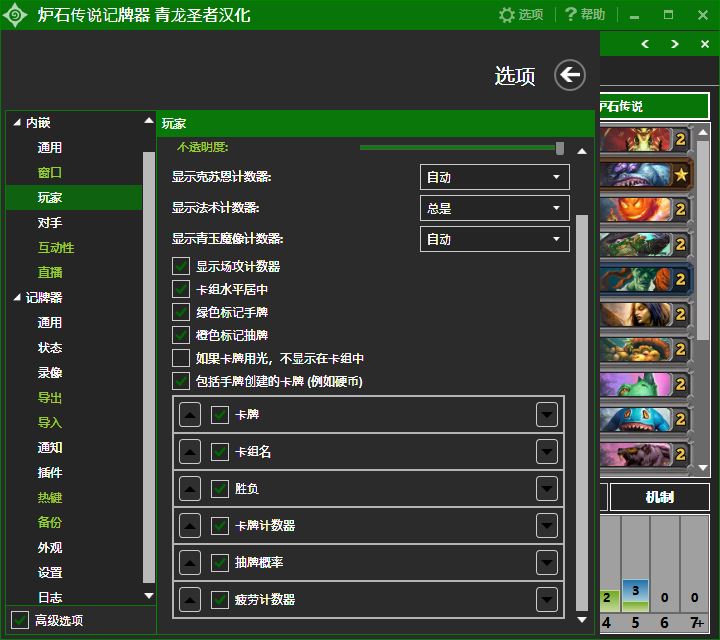
Task: Open the 导入 settings page
Action: tap(50, 423)
